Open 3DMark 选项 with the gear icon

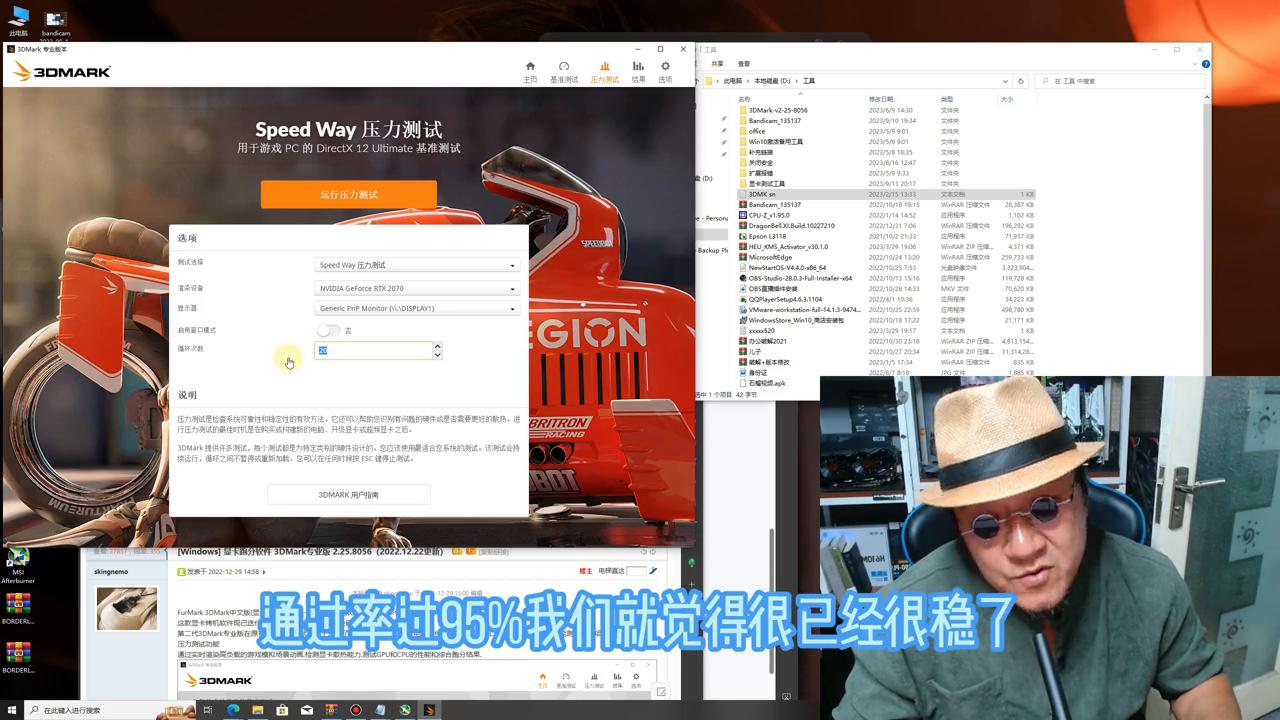point(666,67)
